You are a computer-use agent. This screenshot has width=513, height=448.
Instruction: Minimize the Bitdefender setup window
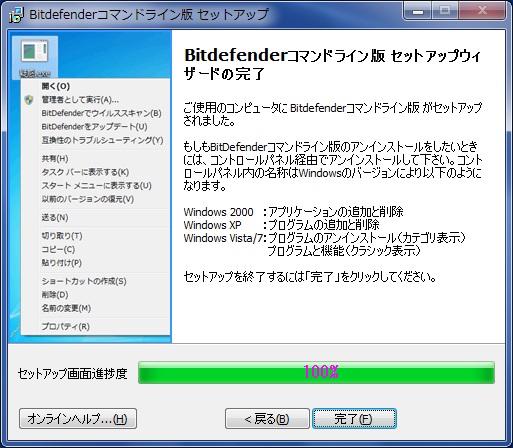(x=418, y=11)
